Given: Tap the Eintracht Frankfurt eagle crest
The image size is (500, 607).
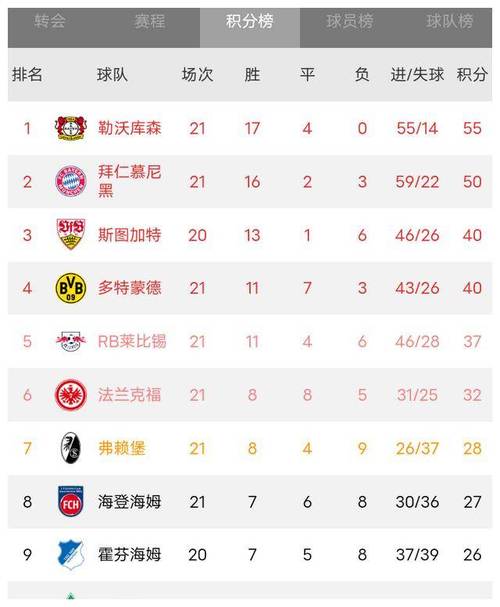Looking at the screenshot, I should (x=71, y=395).
